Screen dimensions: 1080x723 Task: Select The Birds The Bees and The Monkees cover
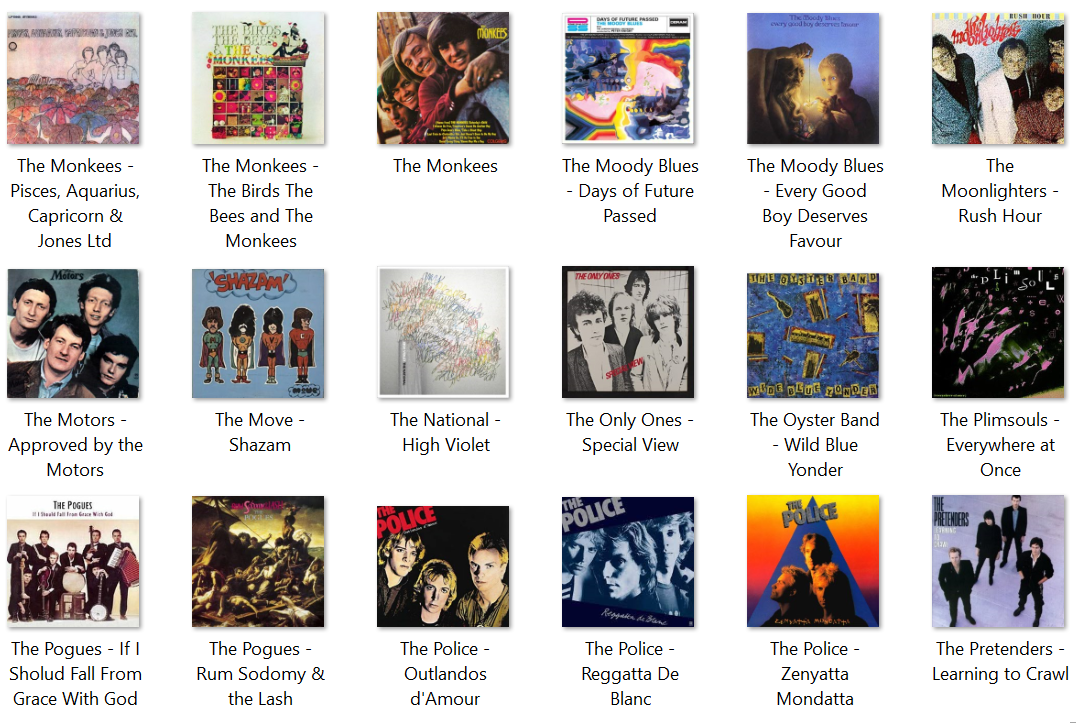258,78
